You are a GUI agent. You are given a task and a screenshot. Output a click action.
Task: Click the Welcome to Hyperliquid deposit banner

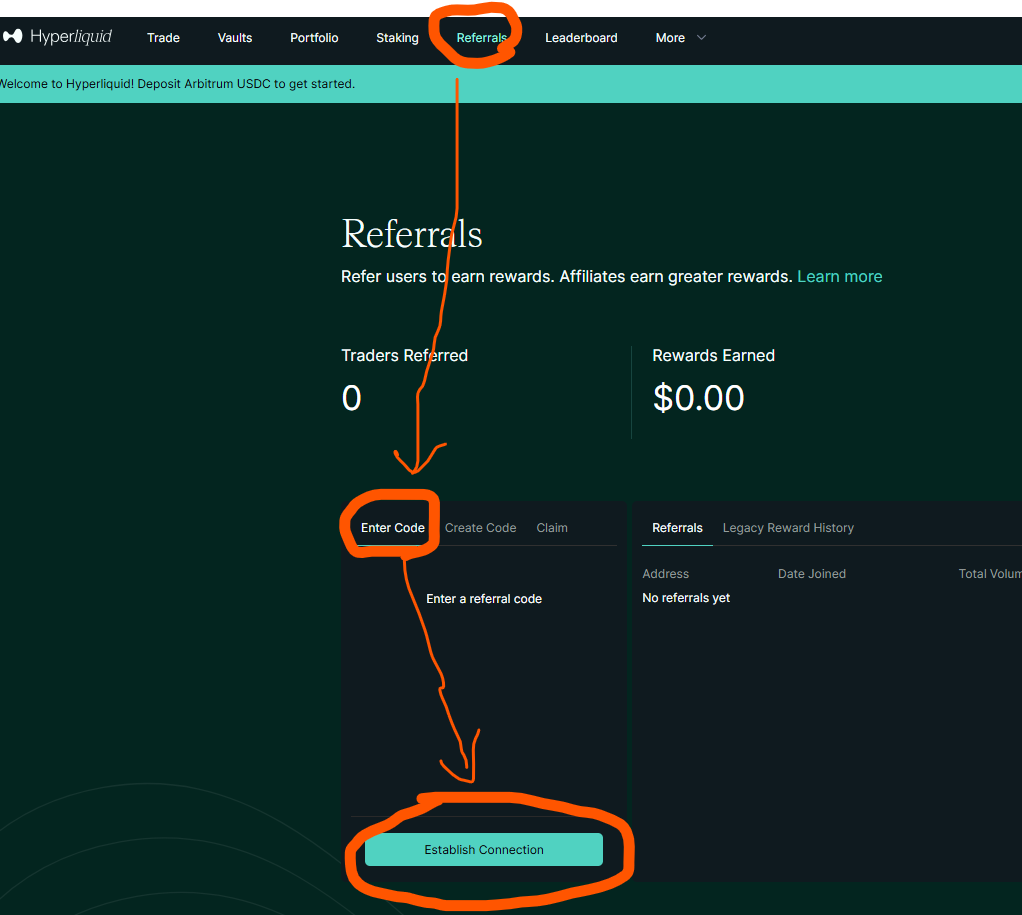(178, 84)
